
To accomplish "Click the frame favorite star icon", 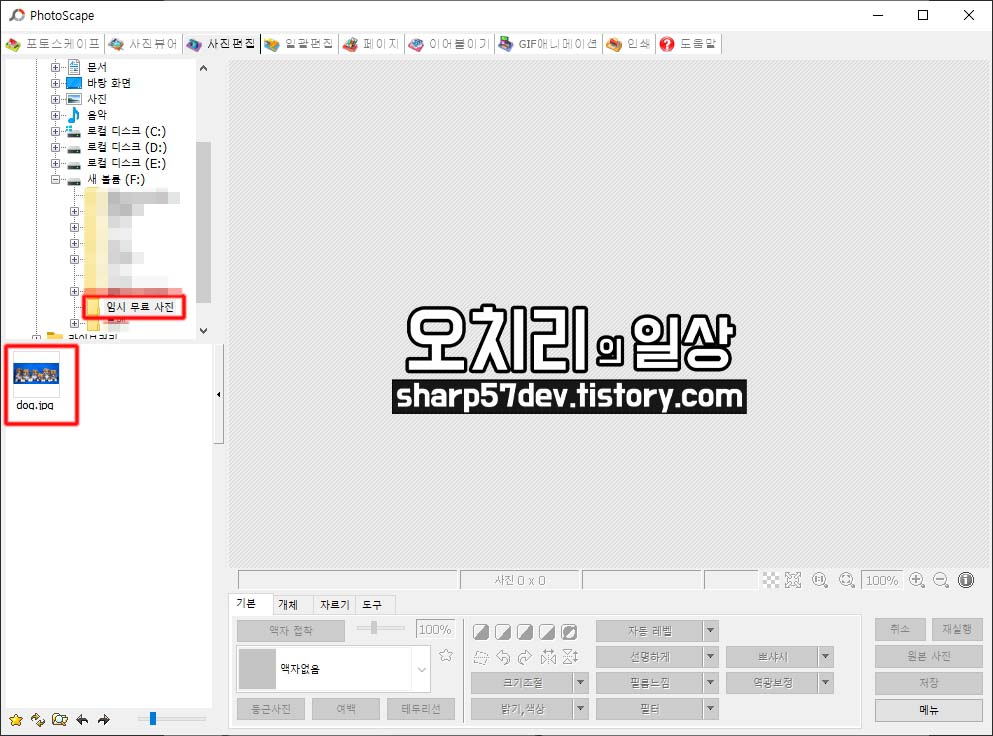I will [446, 655].
